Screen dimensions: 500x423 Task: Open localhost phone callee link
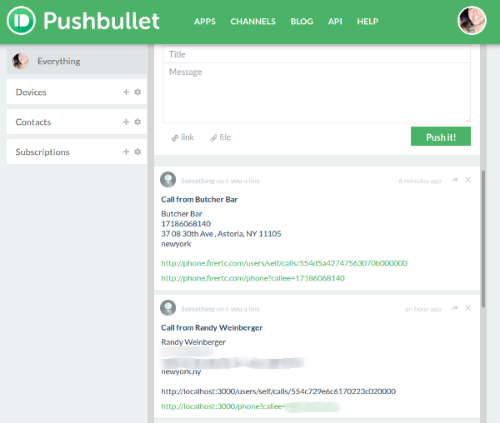(250, 406)
